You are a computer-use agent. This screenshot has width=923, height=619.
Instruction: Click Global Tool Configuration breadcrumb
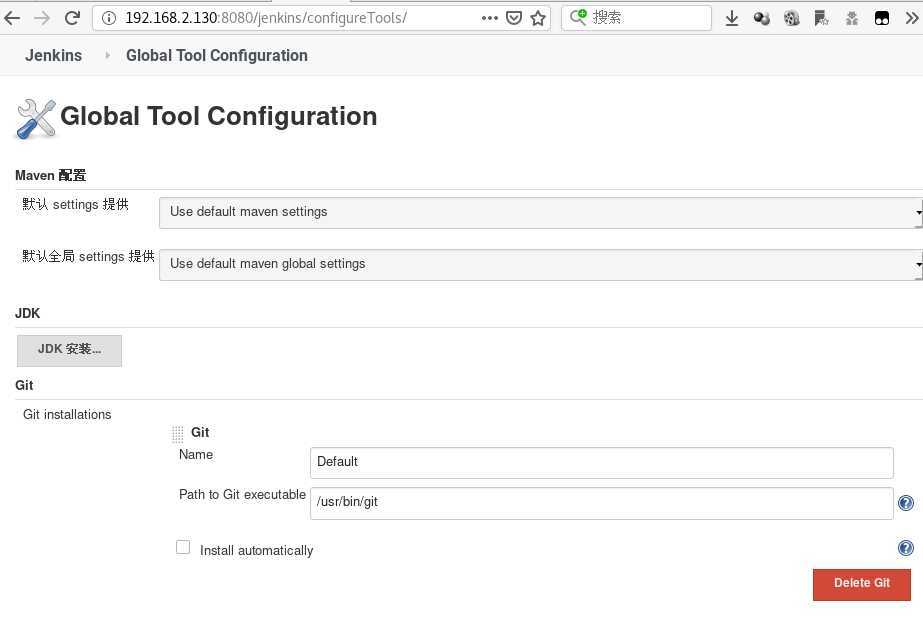click(x=217, y=55)
